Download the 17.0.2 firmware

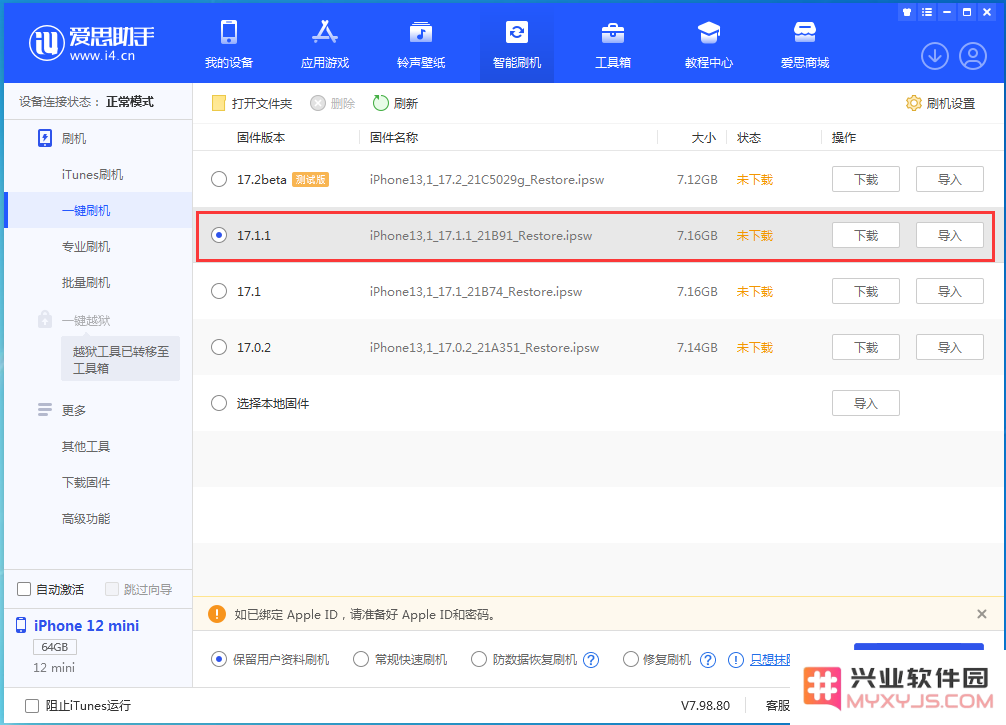[x=865, y=346]
